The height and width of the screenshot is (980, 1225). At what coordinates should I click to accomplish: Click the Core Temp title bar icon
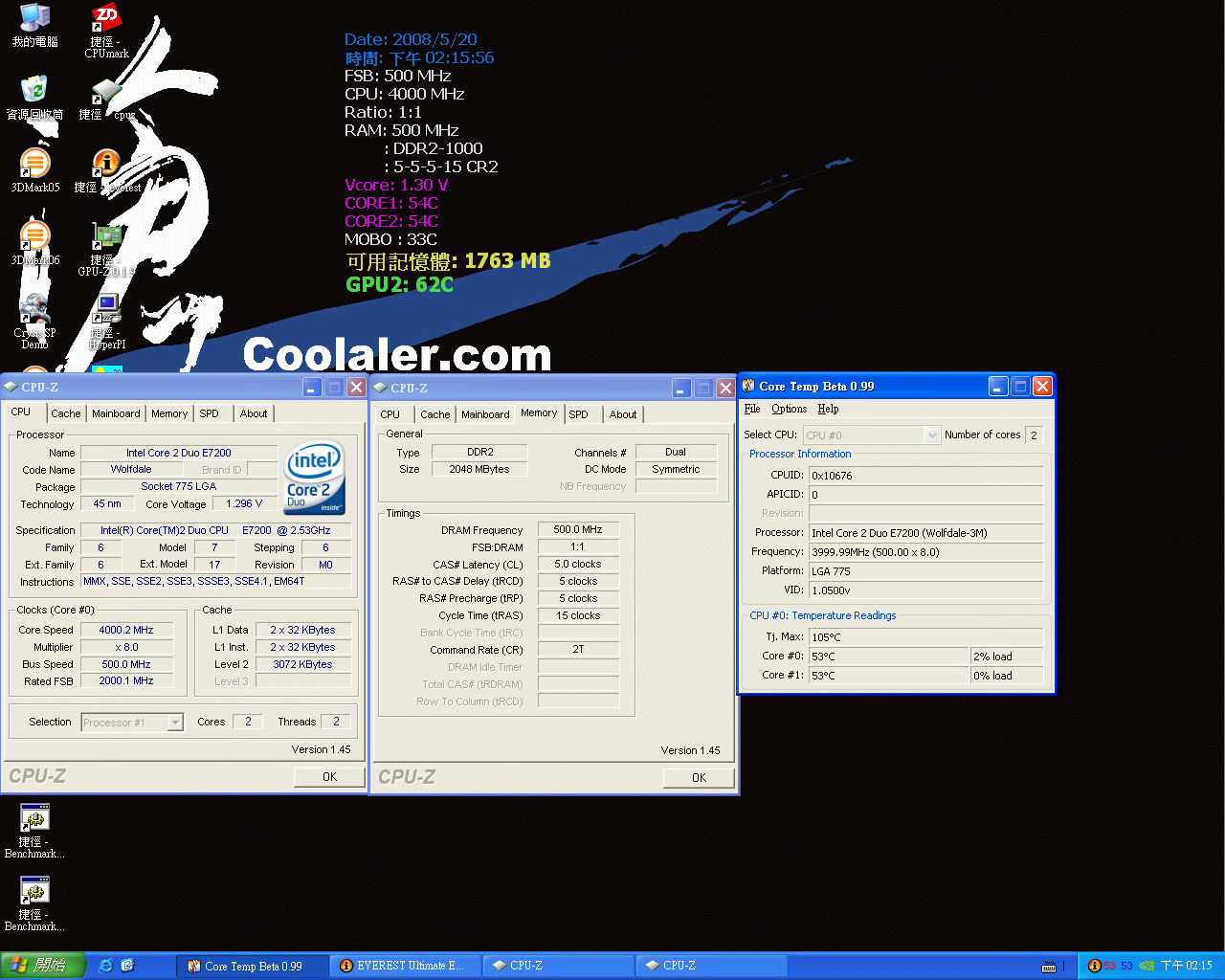[x=748, y=386]
